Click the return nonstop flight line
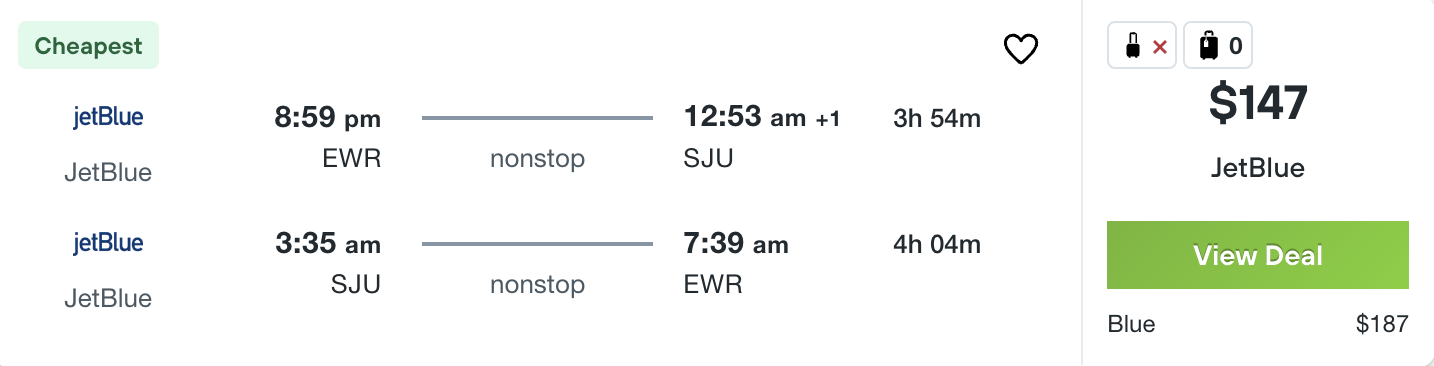The width and height of the screenshot is (1434, 366). coord(537,244)
